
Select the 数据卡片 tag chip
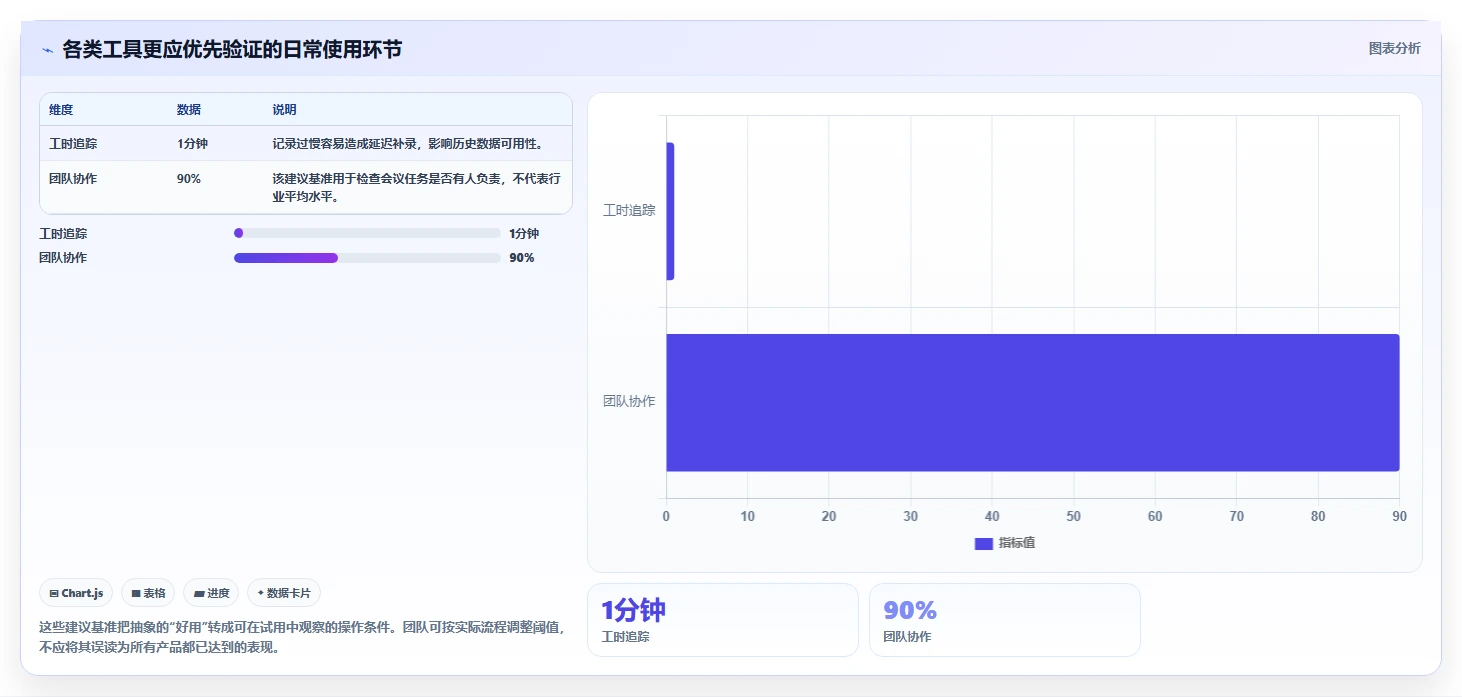coord(284,593)
